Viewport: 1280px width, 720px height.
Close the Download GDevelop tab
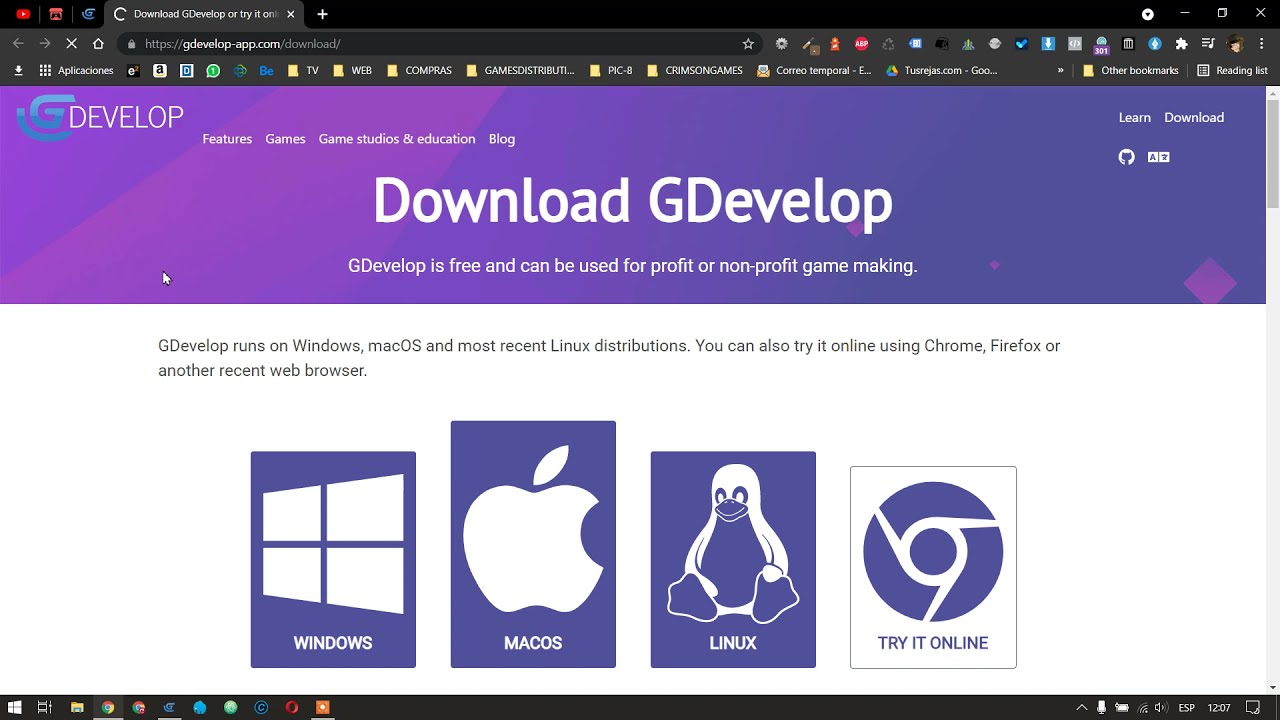click(x=291, y=14)
